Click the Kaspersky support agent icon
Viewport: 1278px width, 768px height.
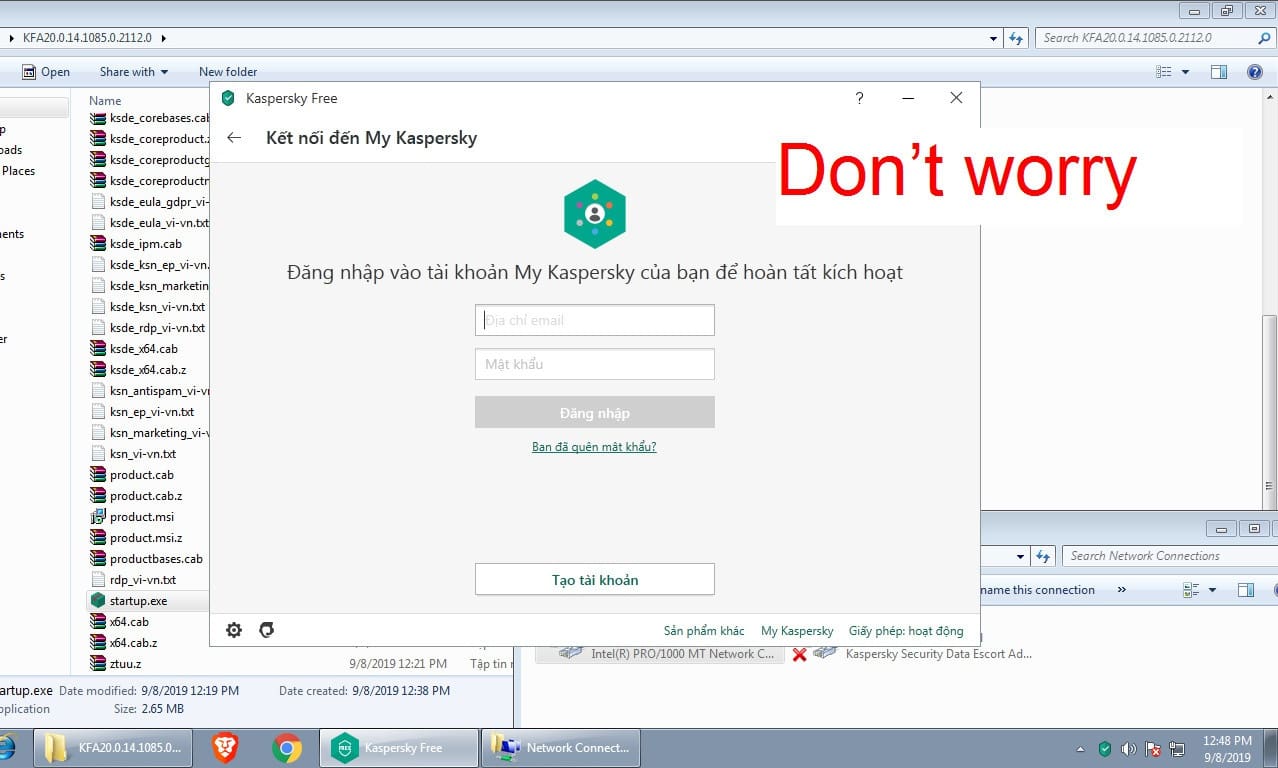click(266, 630)
